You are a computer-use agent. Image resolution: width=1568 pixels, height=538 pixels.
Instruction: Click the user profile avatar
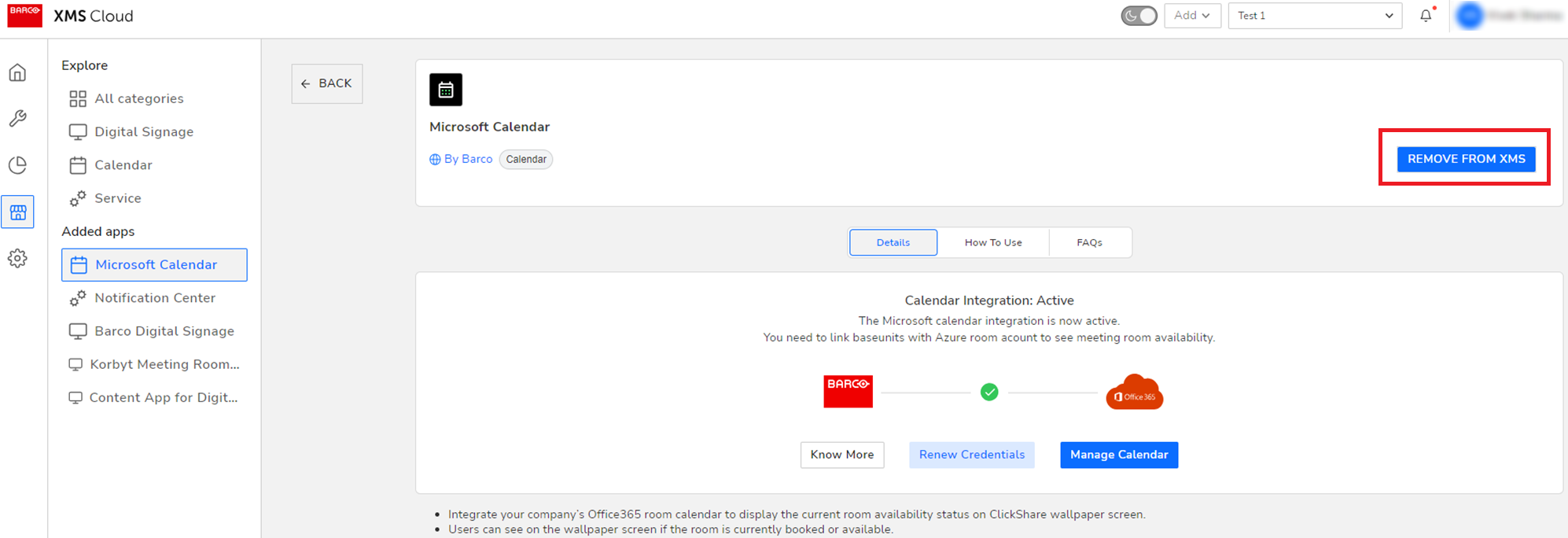click(x=1469, y=16)
